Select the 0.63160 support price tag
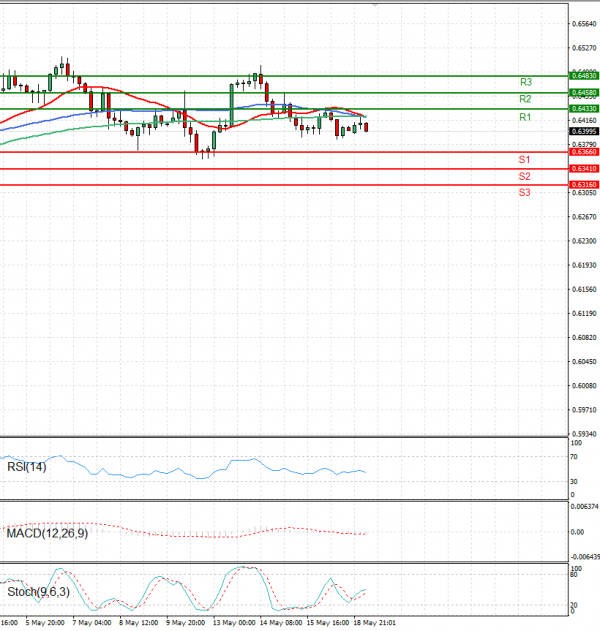The image size is (600, 631). [x=584, y=185]
